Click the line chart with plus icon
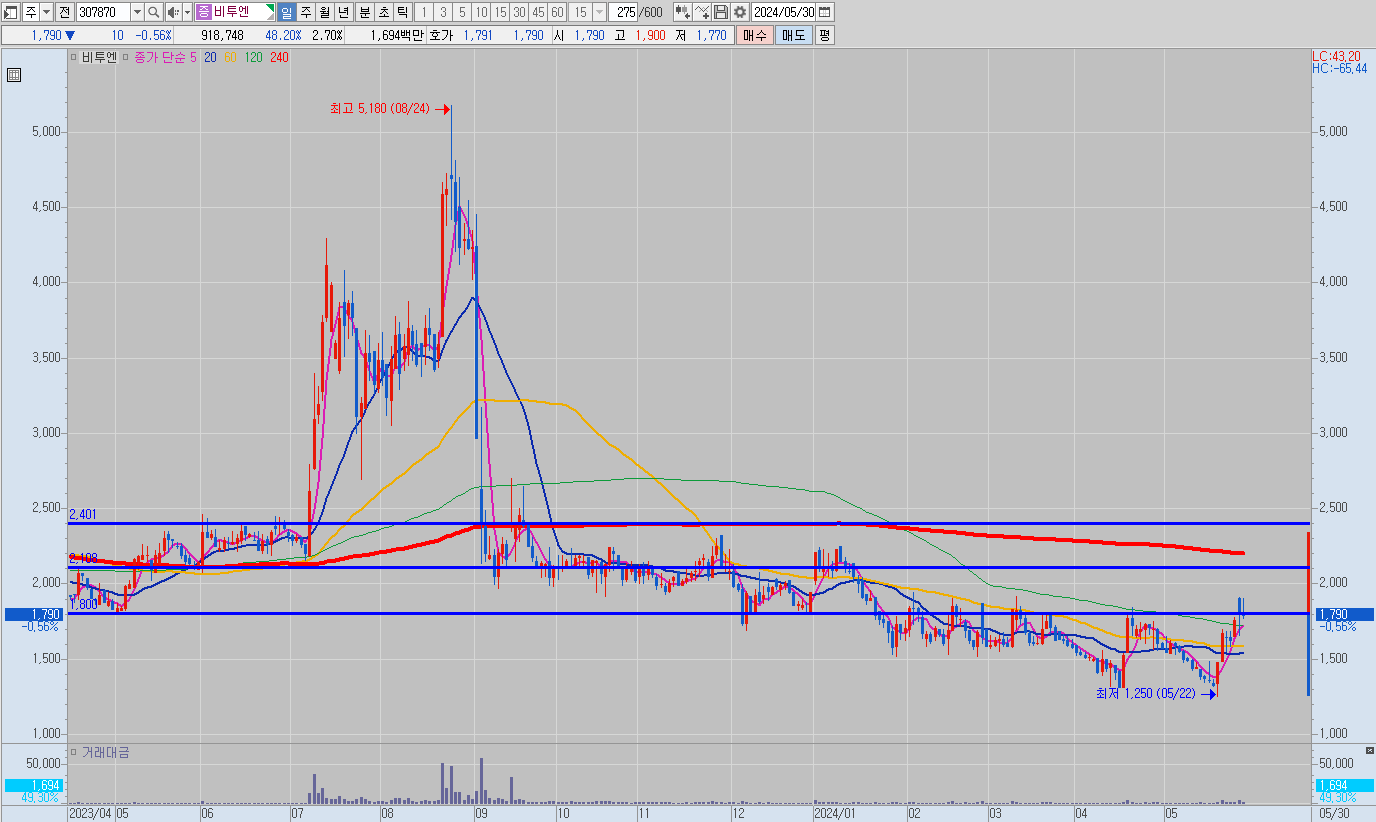Screen dimensions: 1376x822 [x=702, y=12]
